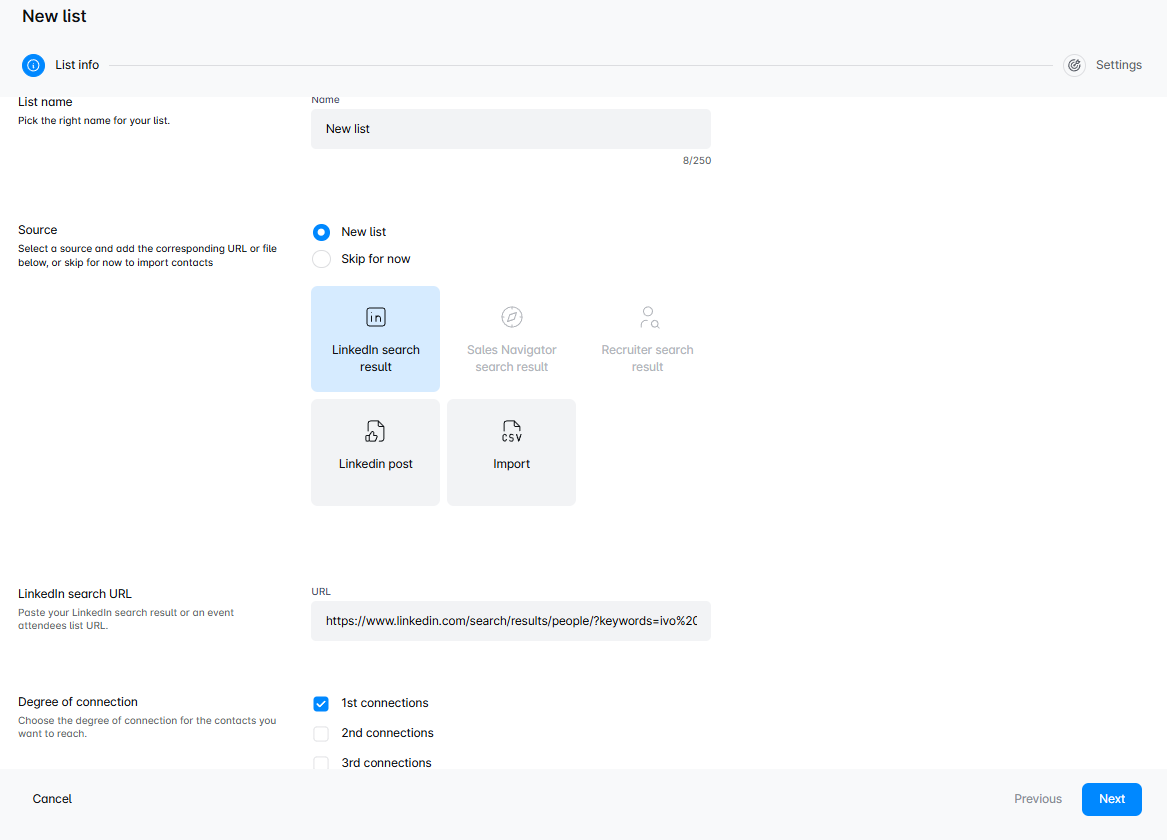Focus the LinkedIn search URL field
This screenshot has height=840, width=1167.
[510, 621]
